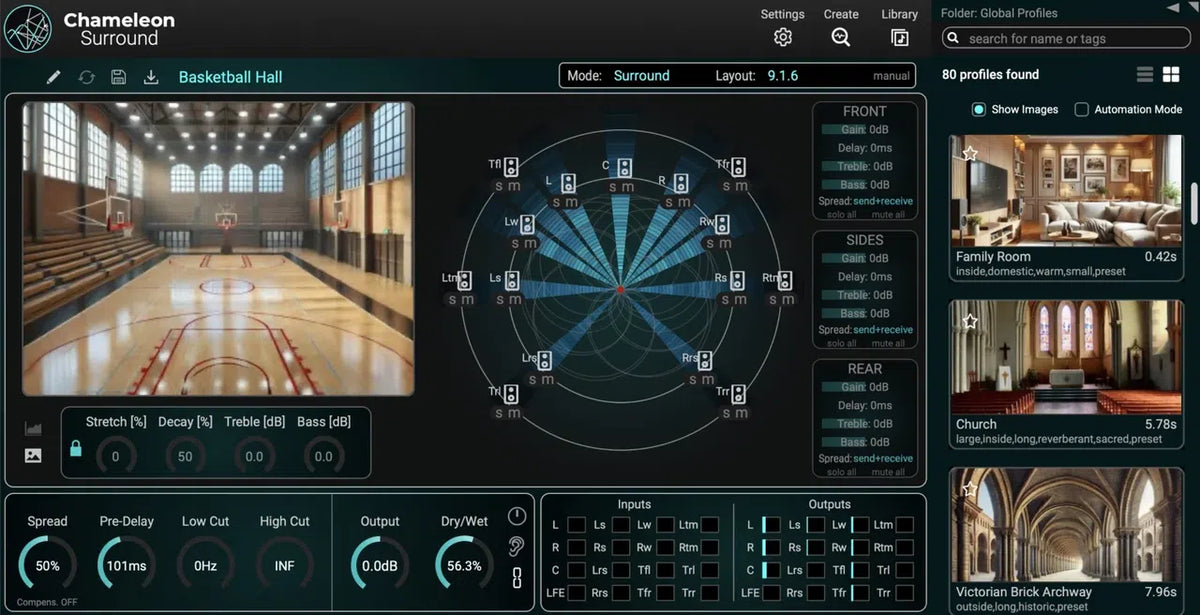Click the reload icon in the preset toolbar
This screenshot has width=1200, height=615.
pyautogui.click(x=87, y=75)
